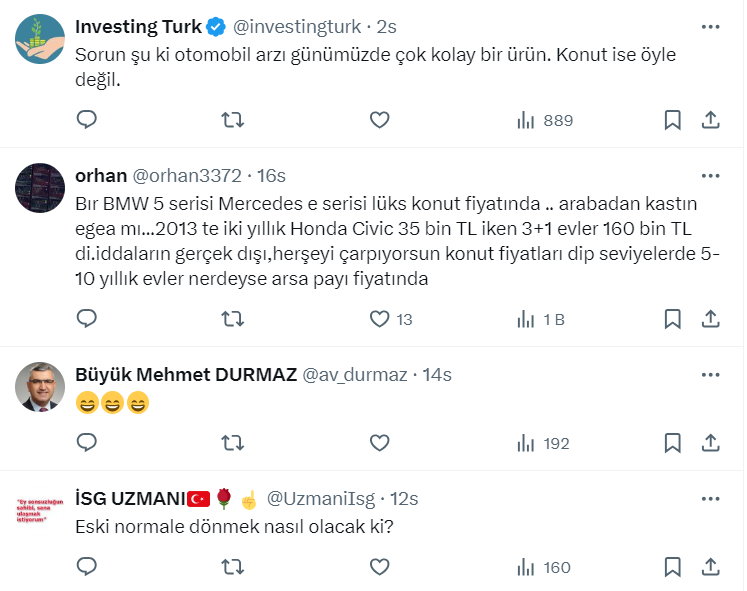
Task: Open Investing Turk's profile avatar
Action: pos(41,38)
